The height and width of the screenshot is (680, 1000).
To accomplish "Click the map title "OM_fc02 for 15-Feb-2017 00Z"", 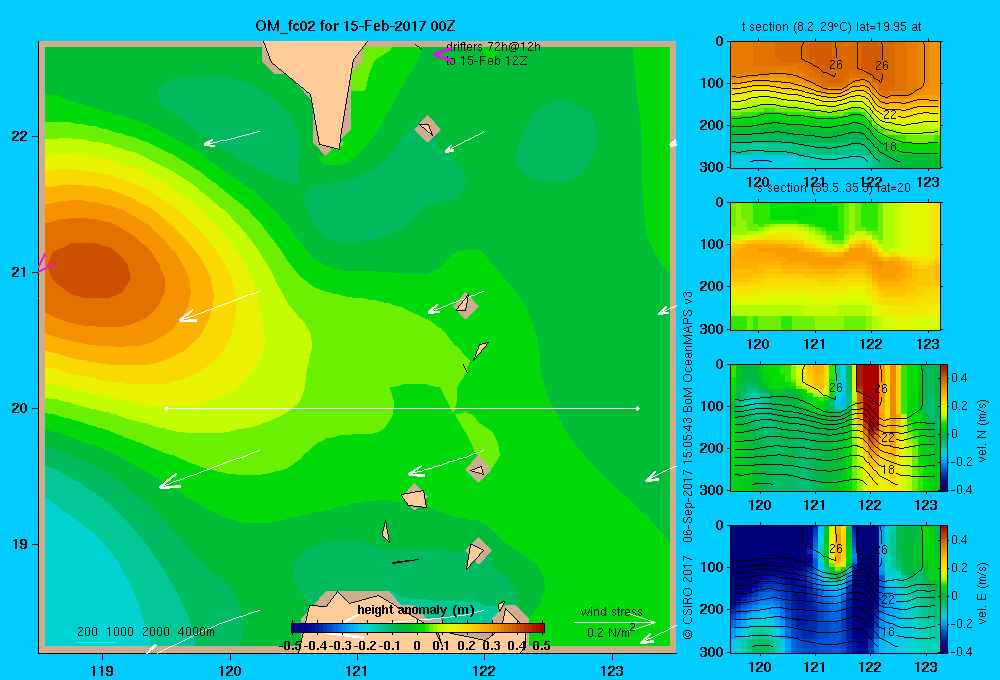I will [x=355, y=26].
